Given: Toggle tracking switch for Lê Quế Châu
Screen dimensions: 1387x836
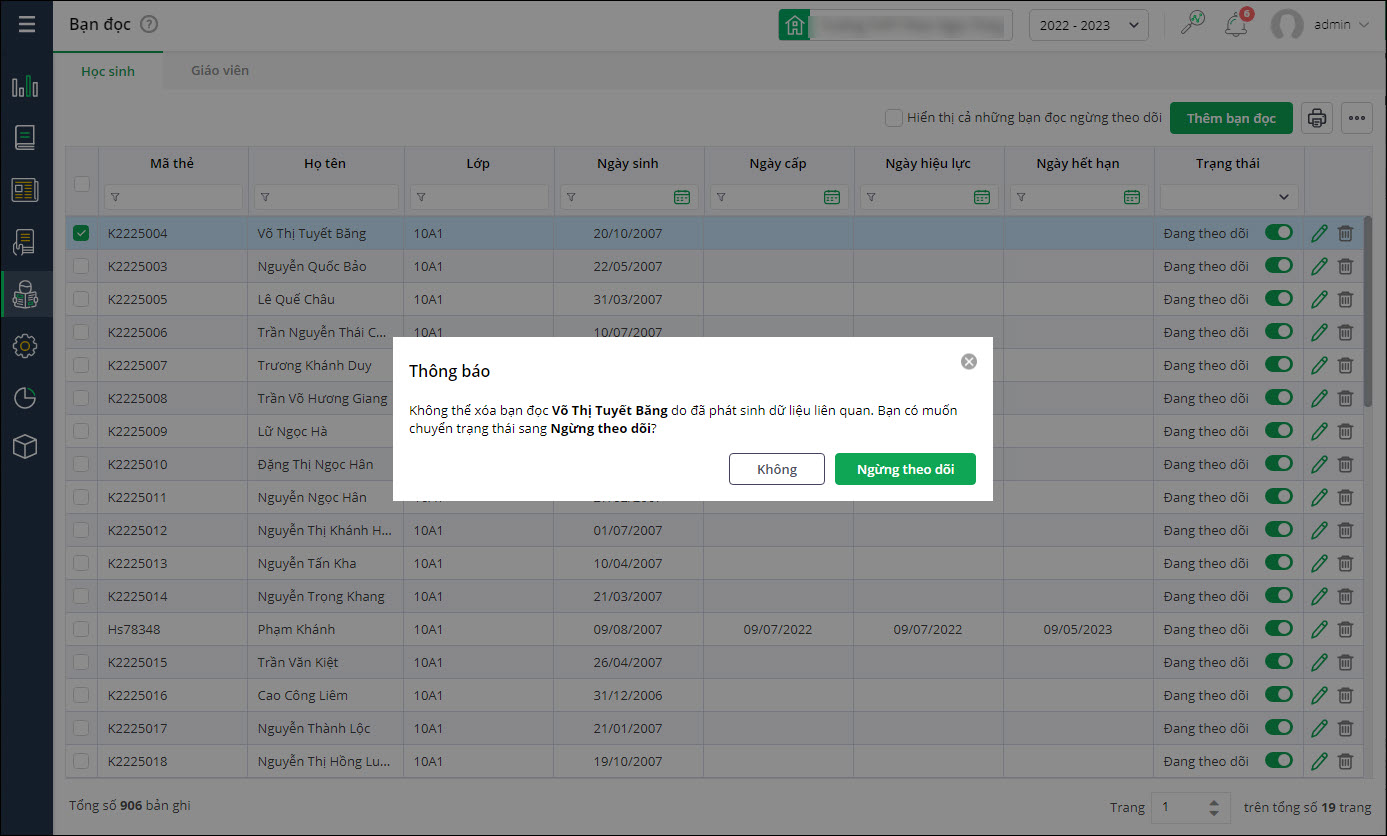Looking at the screenshot, I should [x=1278, y=299].
